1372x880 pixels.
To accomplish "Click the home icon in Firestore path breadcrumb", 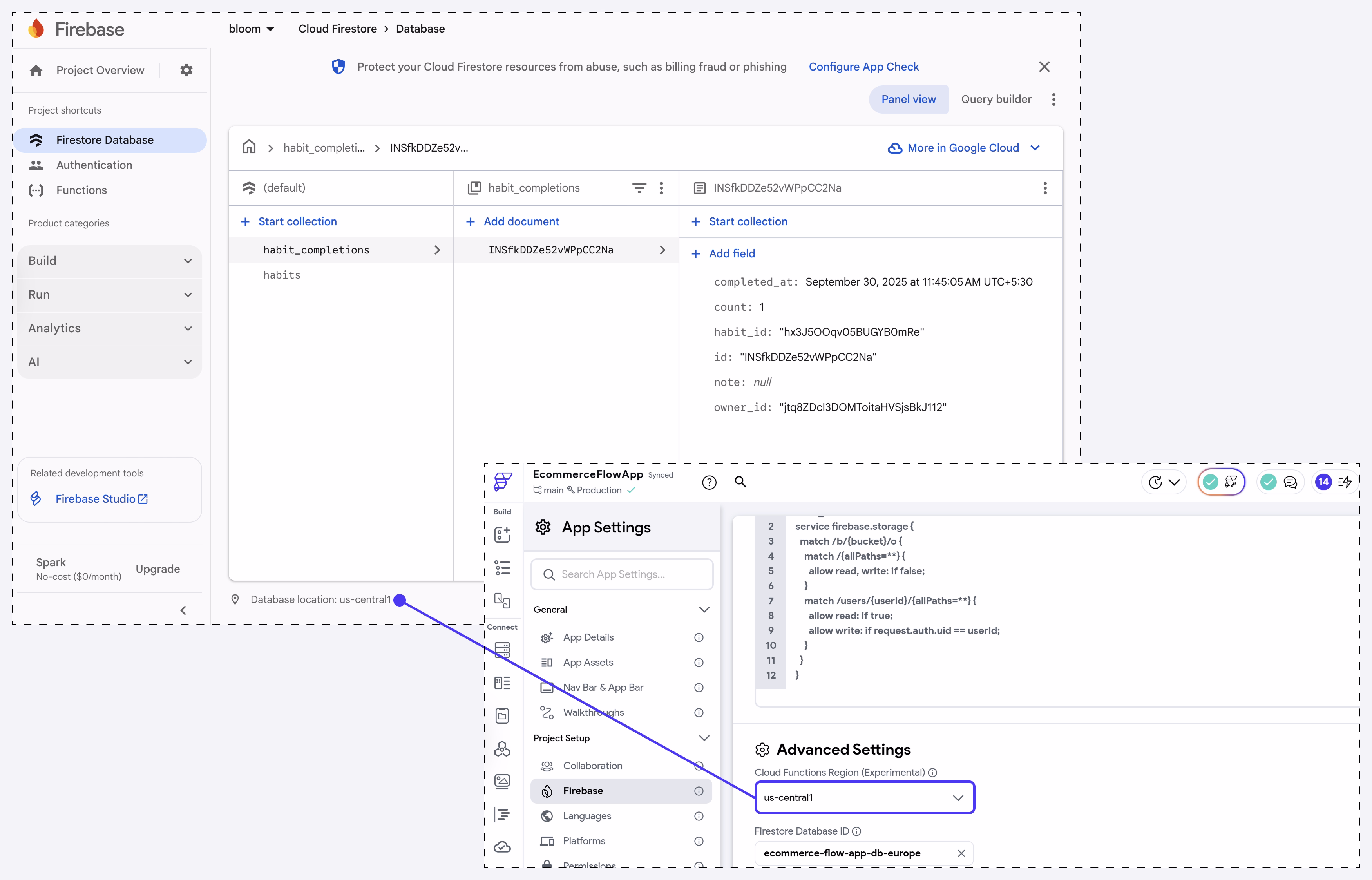I will coord(249,147).
